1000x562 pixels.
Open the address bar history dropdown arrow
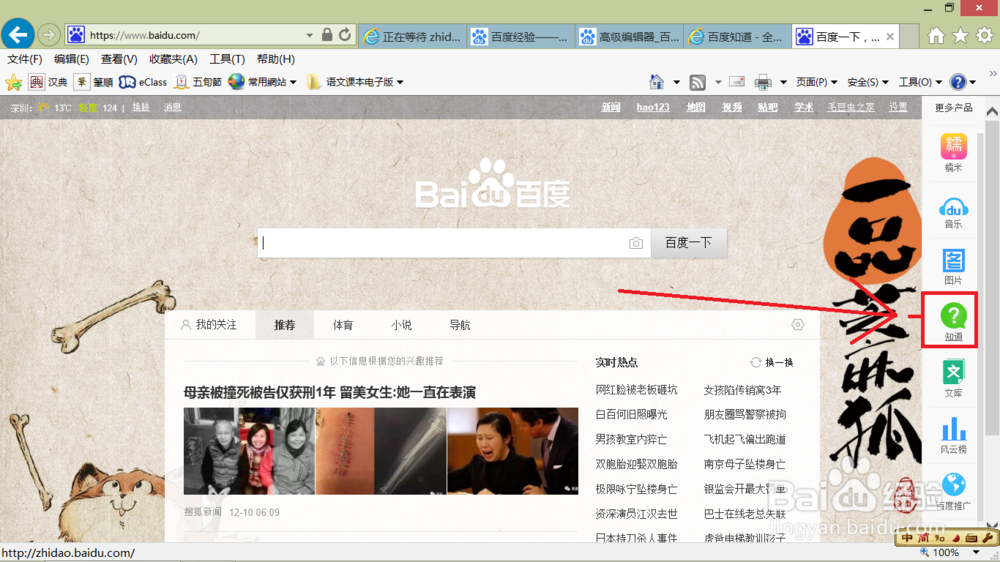309,35
